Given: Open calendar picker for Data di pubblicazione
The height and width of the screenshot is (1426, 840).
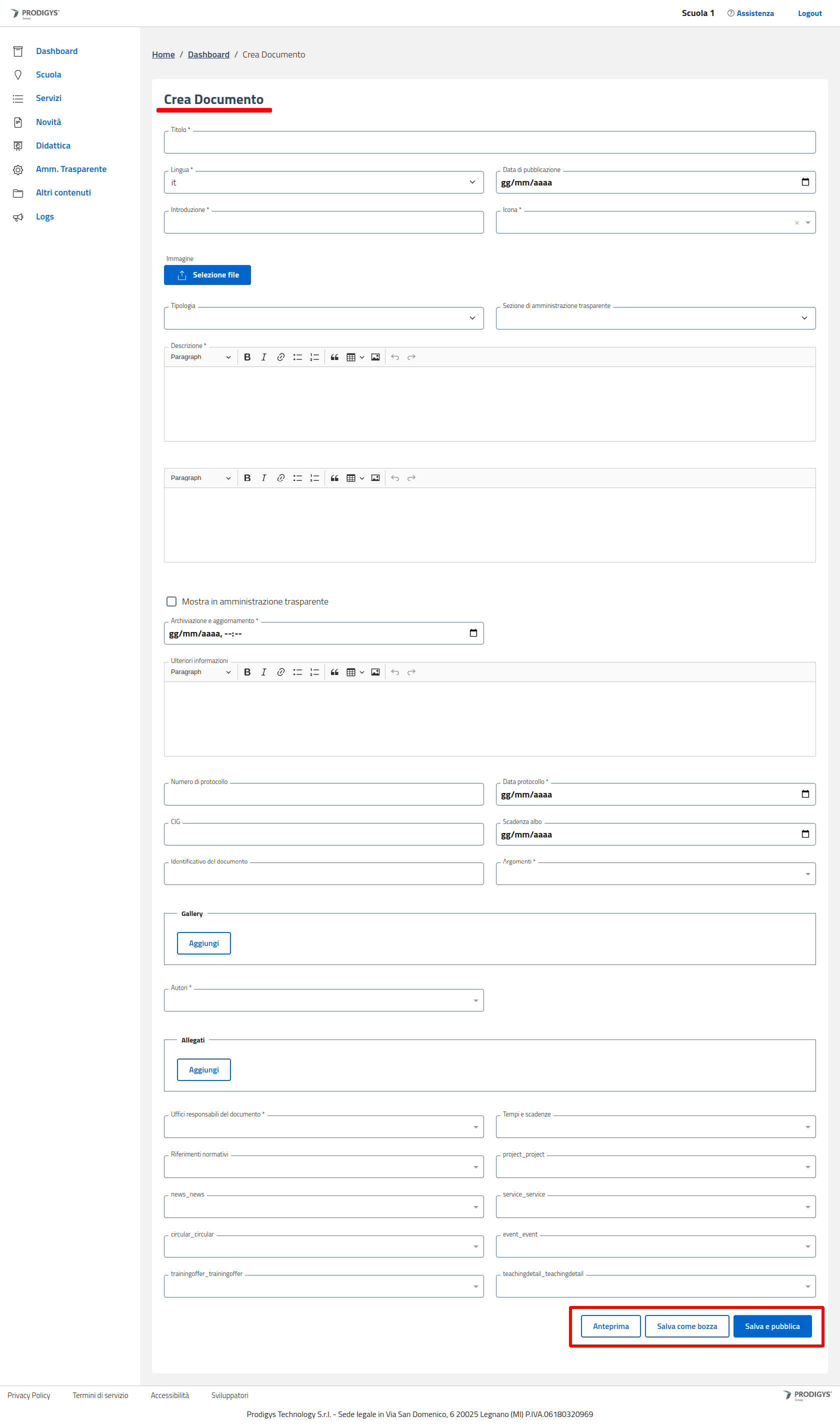Looking at the screenshot, I should [805, 182].
